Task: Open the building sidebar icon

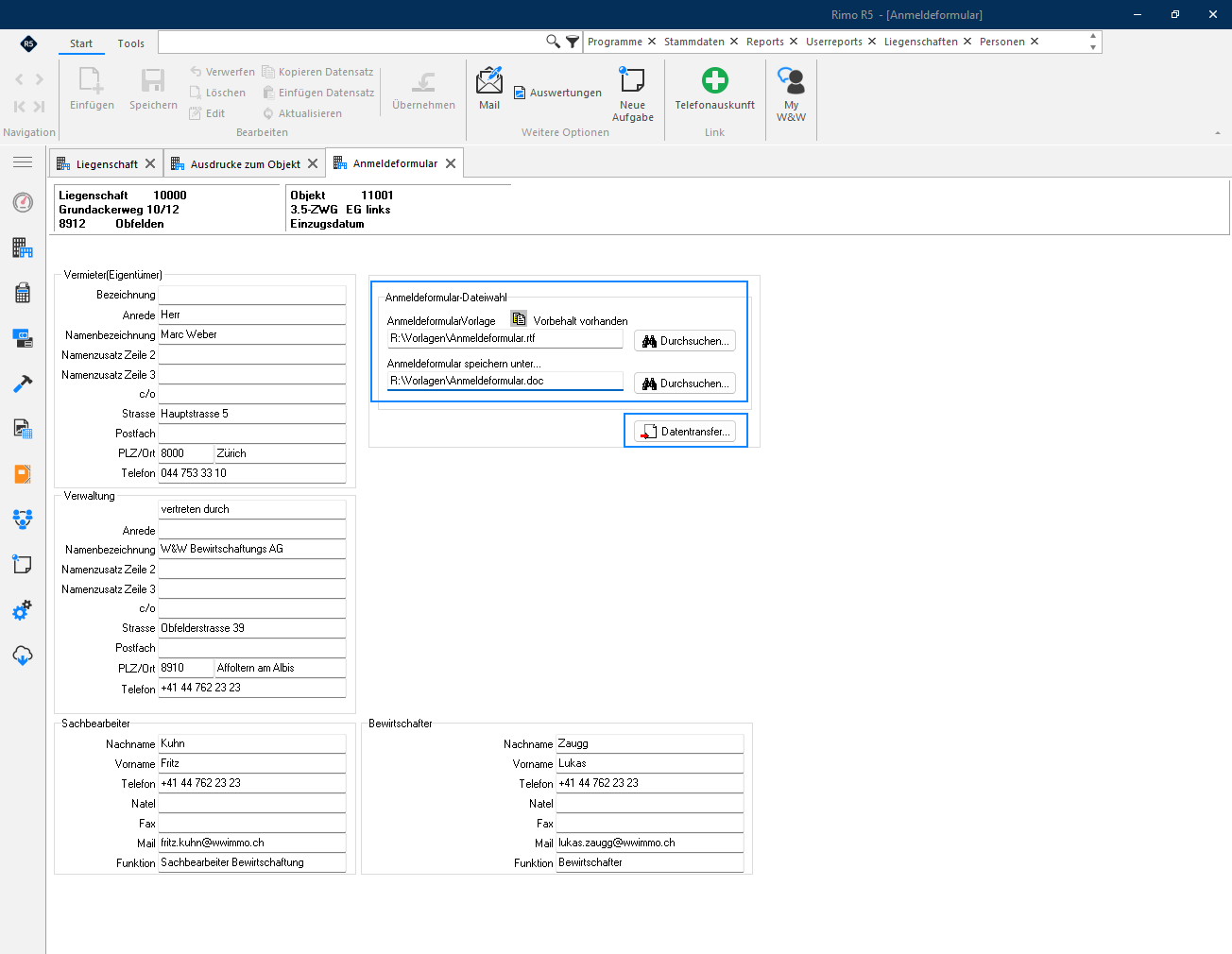Action: tap(23, 247)
